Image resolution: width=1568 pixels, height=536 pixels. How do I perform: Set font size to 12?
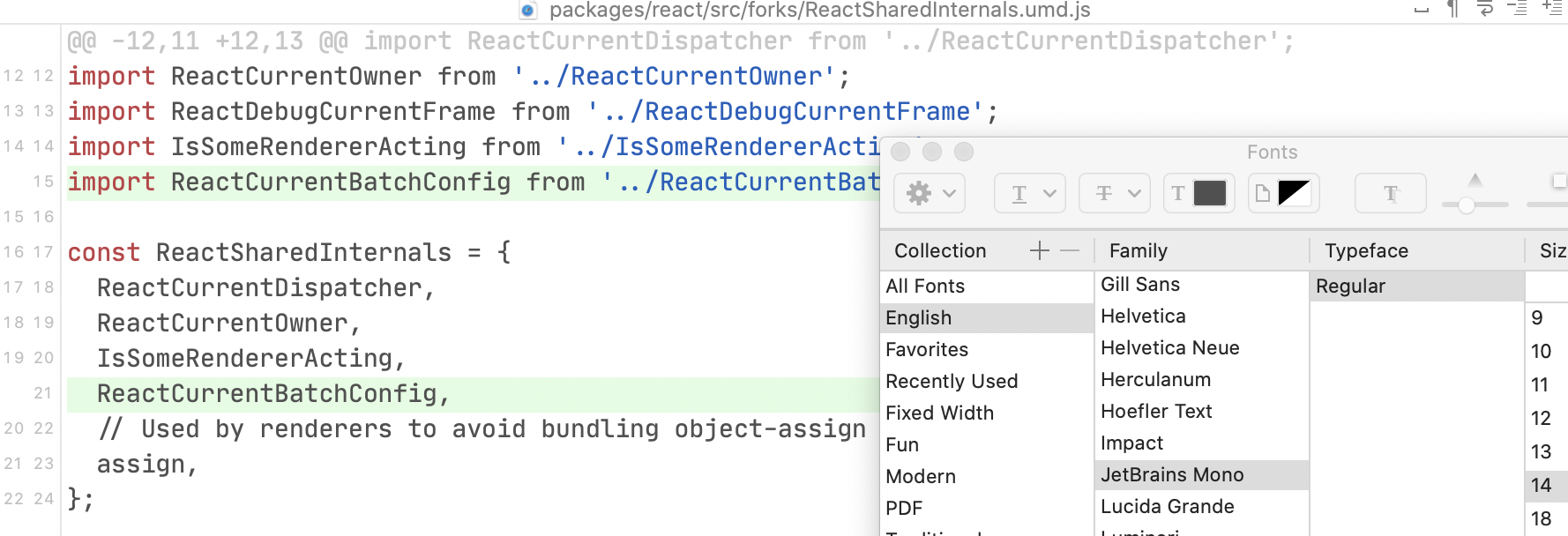pos(1547,418)
